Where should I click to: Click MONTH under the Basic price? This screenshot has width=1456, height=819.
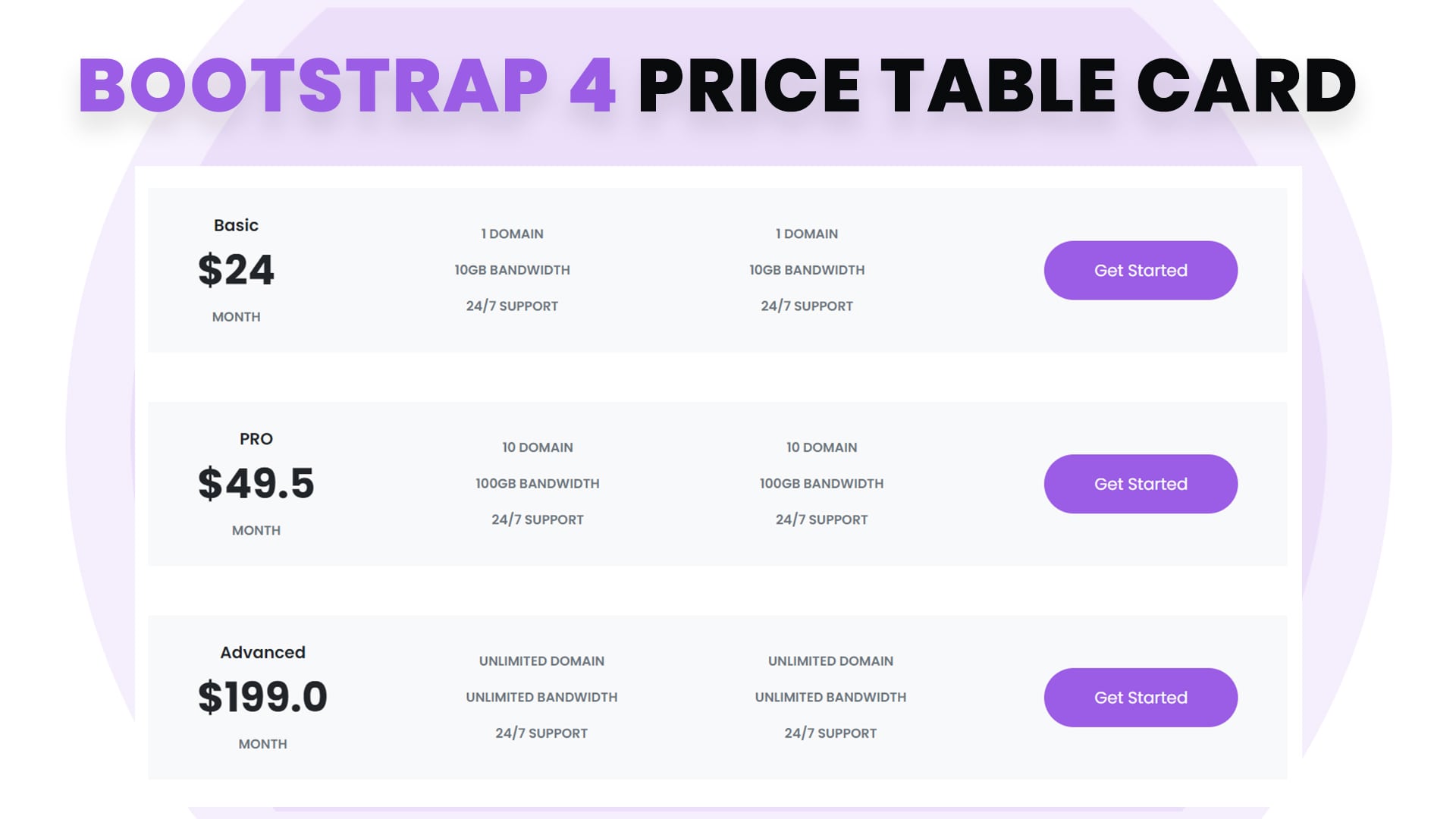(237, 317)
